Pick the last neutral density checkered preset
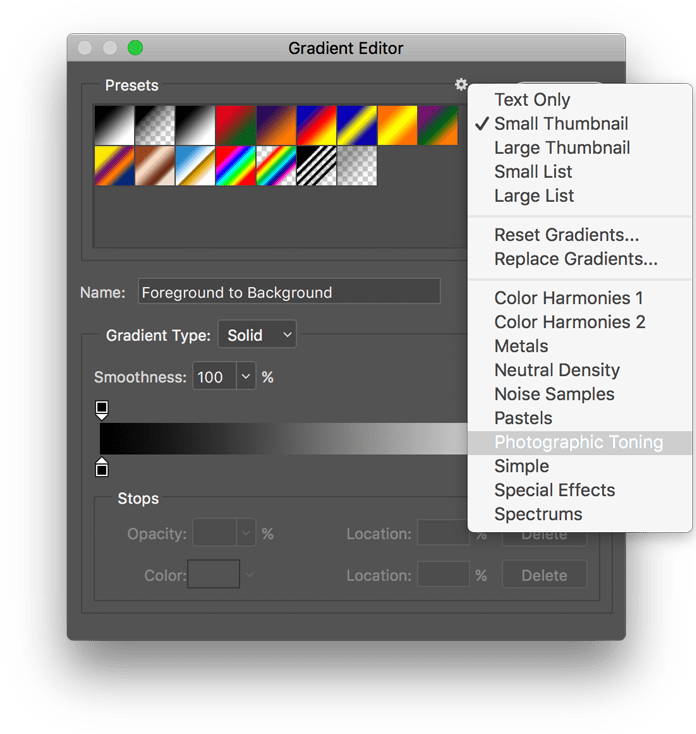This screenshot has width=696, height=734. click(x=357, y=166)
